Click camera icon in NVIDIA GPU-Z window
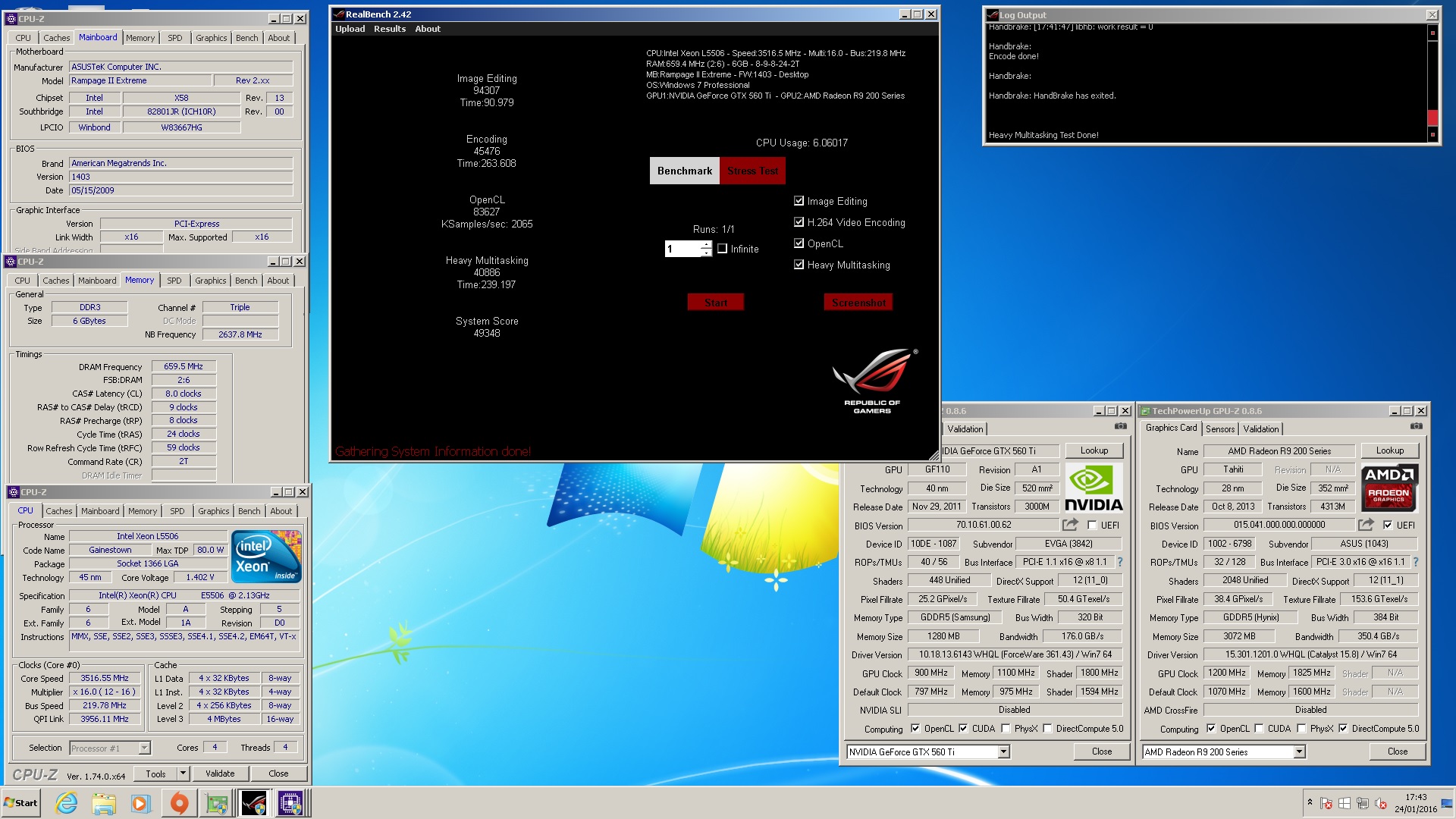Image resolution: width=1456 pixels, height=819 pixels. click(1120, 427)
